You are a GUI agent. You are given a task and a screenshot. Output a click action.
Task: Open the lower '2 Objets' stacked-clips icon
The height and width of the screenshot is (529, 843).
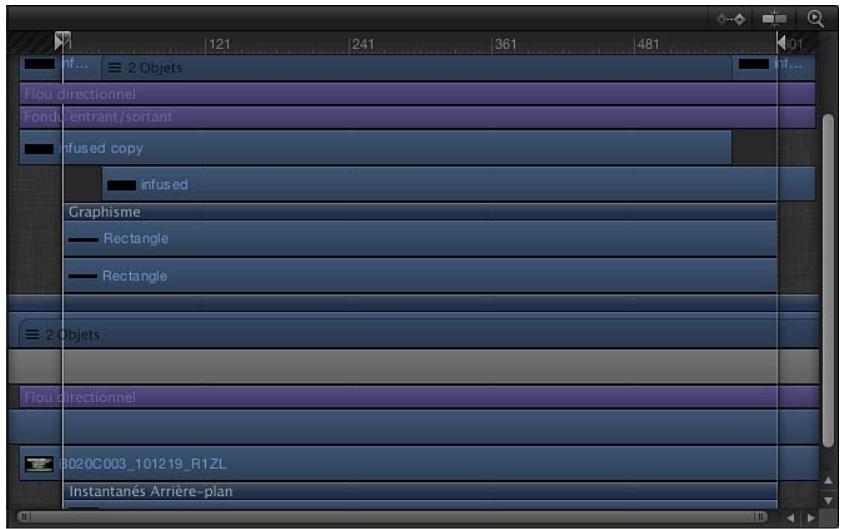pos(32,334)
